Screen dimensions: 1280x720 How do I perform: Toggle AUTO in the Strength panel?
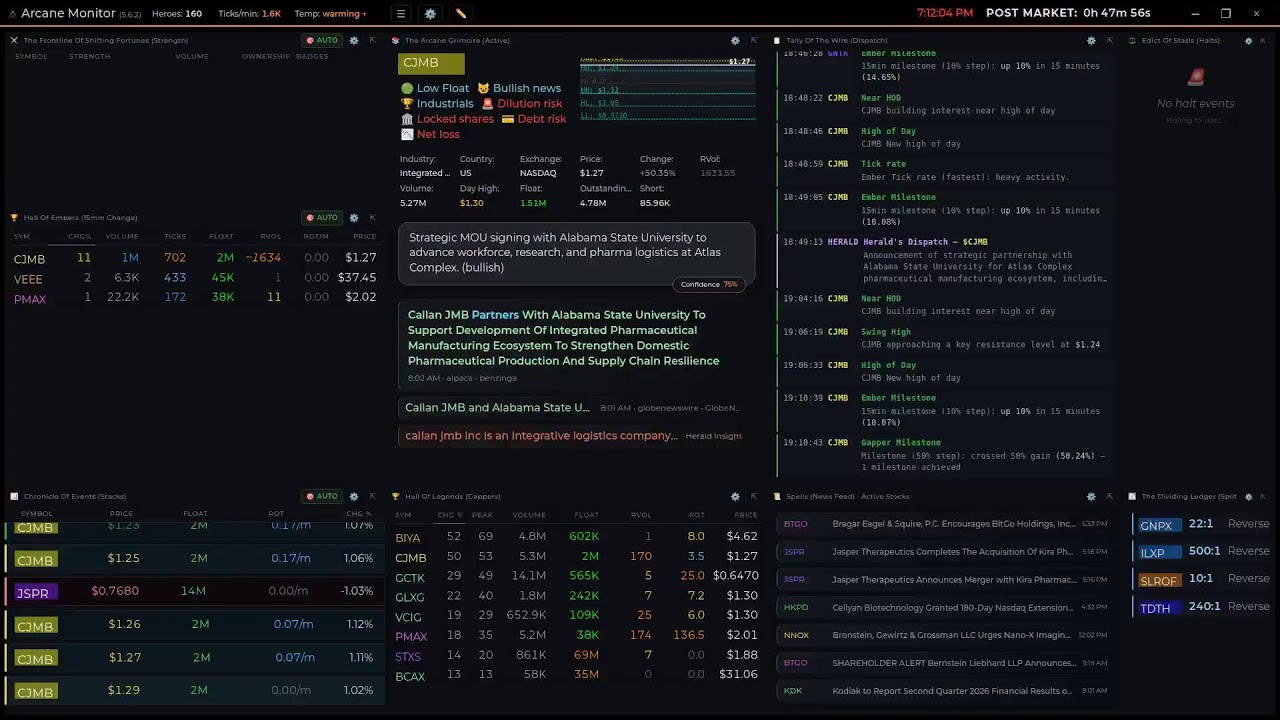[322, 40]
